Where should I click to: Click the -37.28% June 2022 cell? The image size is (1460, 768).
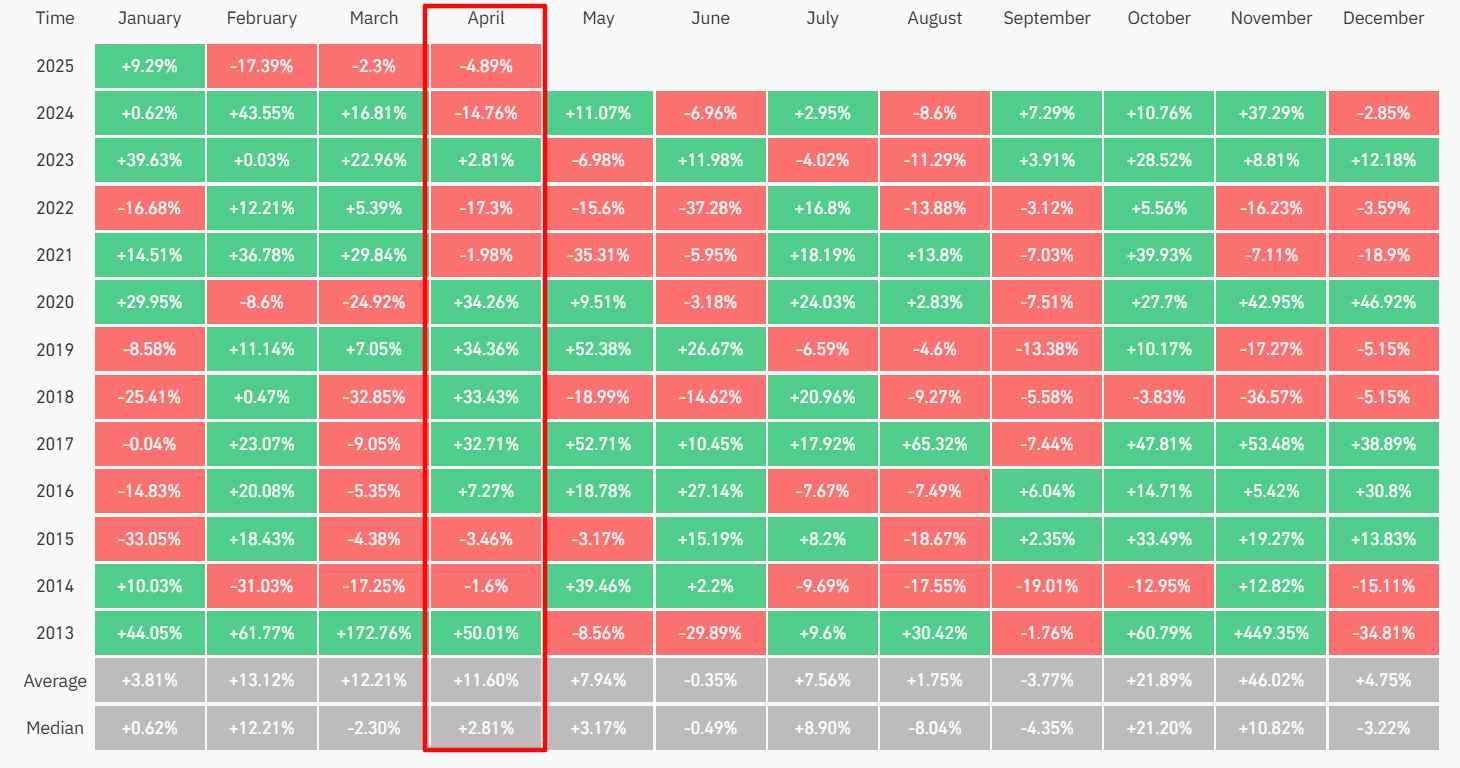point(710,208)
